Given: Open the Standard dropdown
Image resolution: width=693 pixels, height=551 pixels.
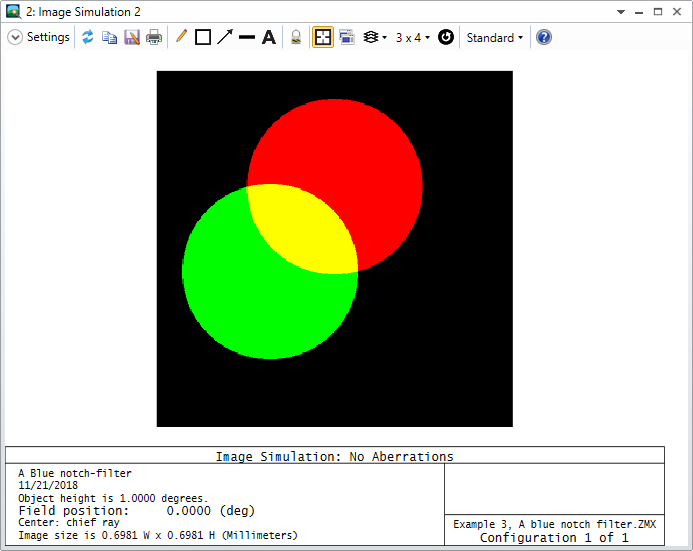Looking at the screenshot, I should 495,38.
